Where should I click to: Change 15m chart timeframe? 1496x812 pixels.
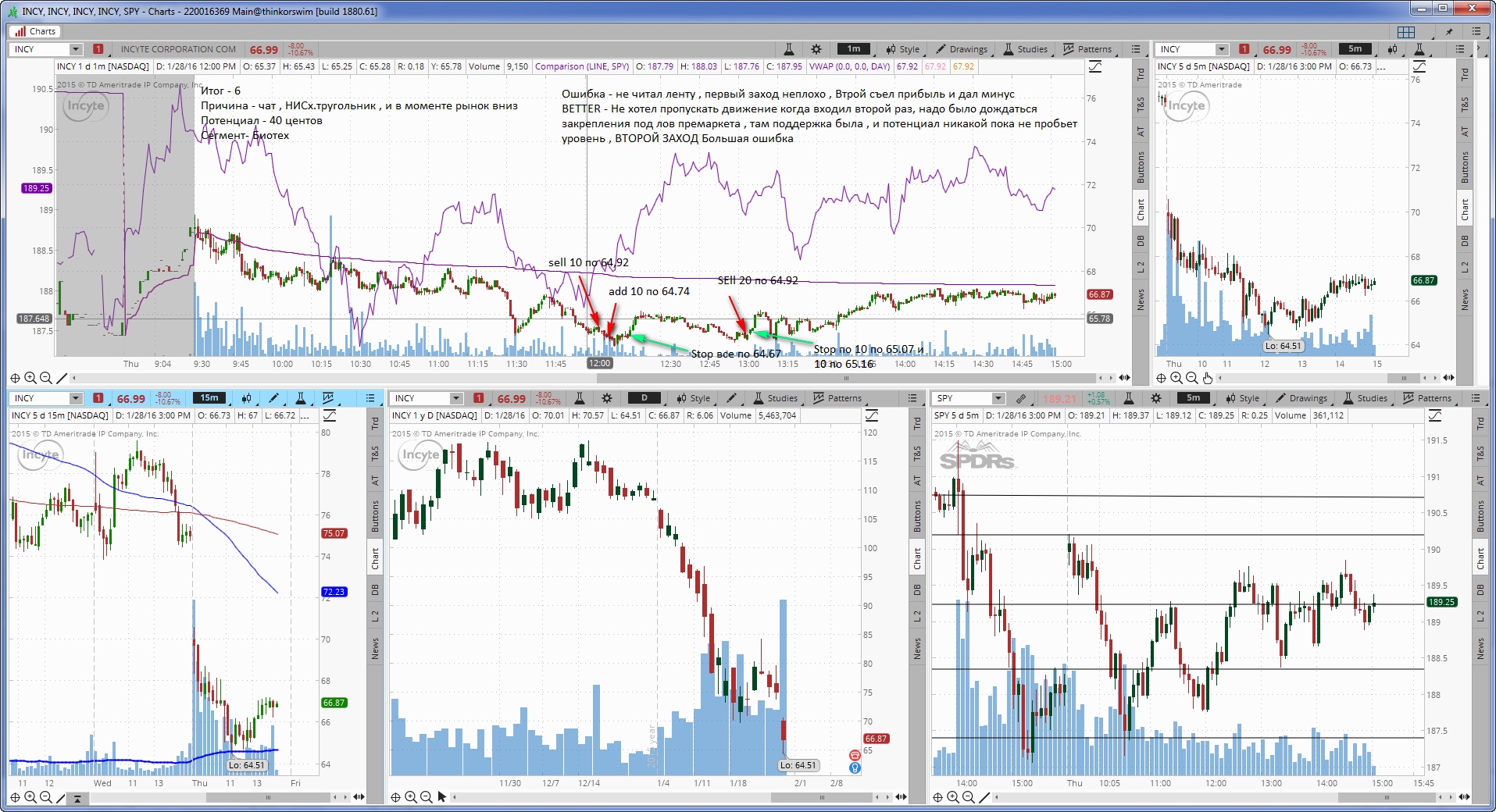point(209,398)
